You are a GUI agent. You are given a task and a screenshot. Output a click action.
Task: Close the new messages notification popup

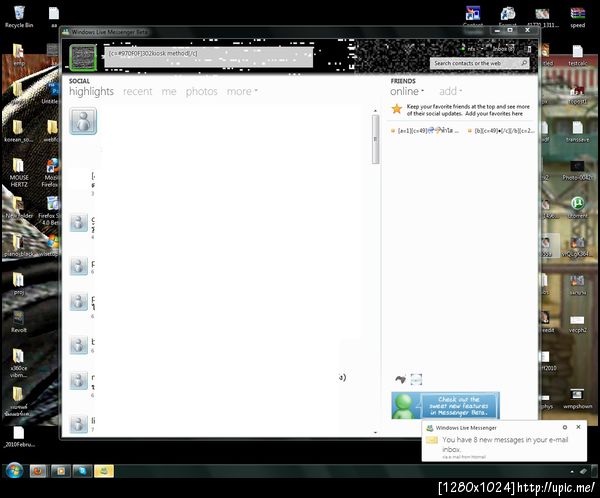578,427
